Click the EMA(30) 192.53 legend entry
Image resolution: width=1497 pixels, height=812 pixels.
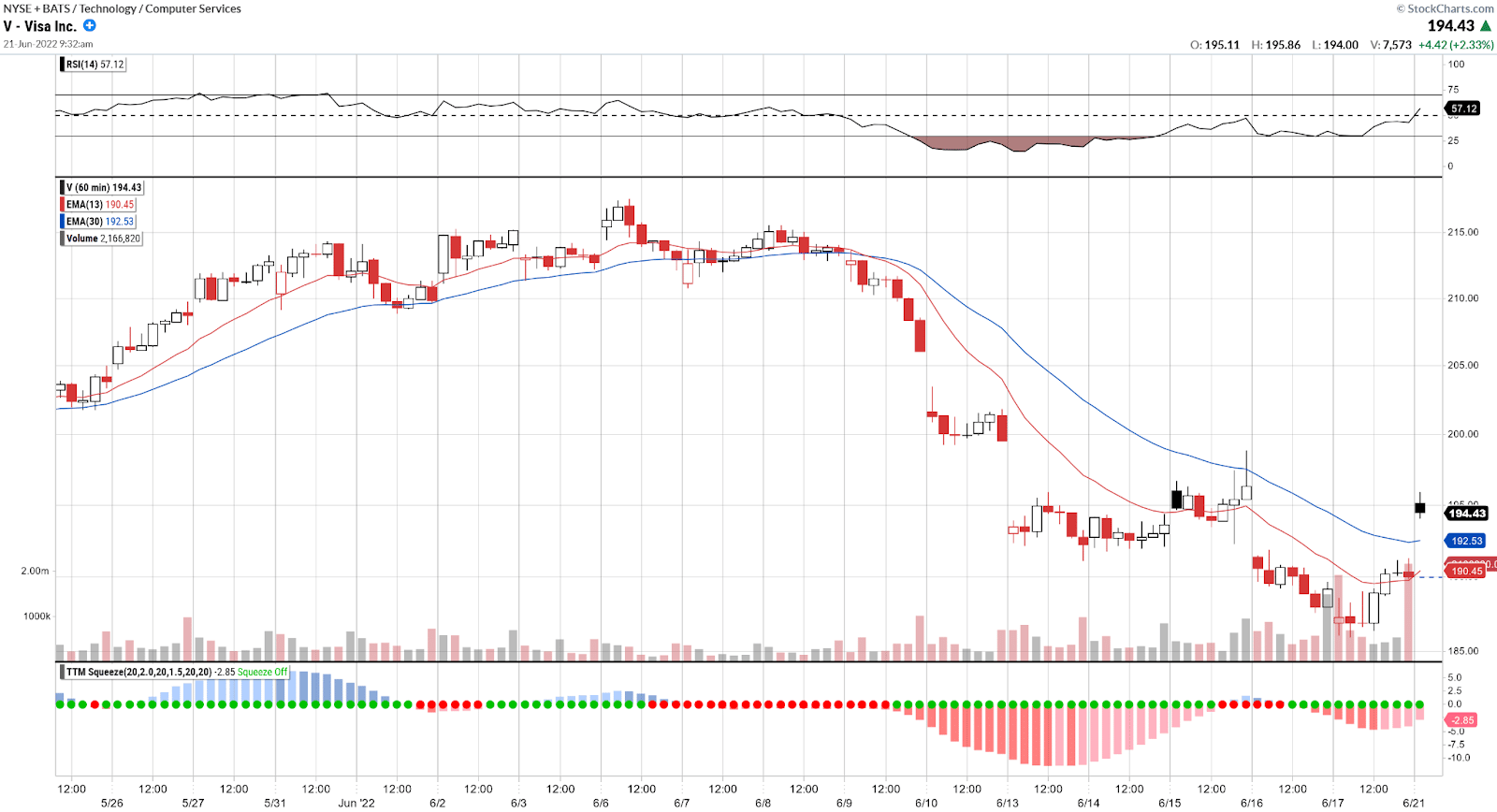99,222
